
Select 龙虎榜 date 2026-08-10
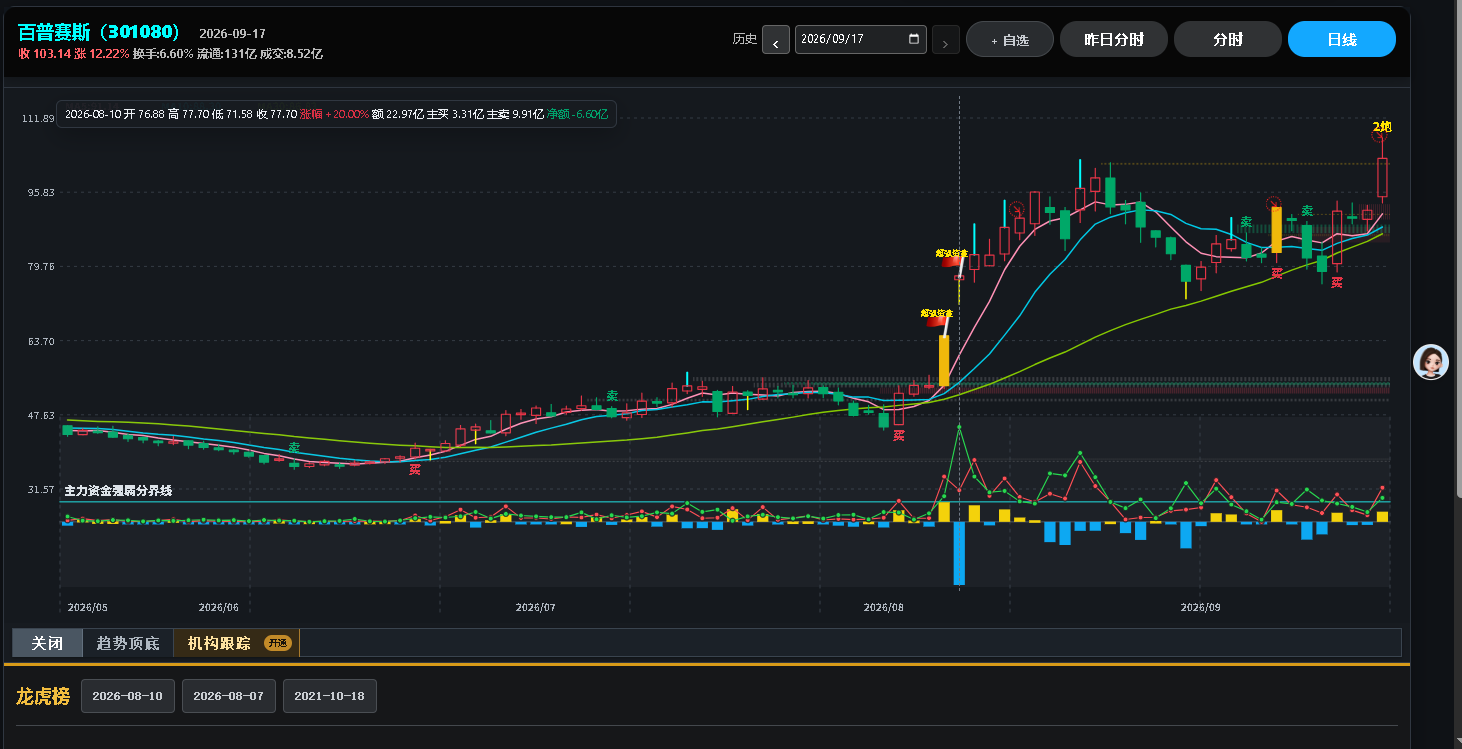tap(128, 696)
